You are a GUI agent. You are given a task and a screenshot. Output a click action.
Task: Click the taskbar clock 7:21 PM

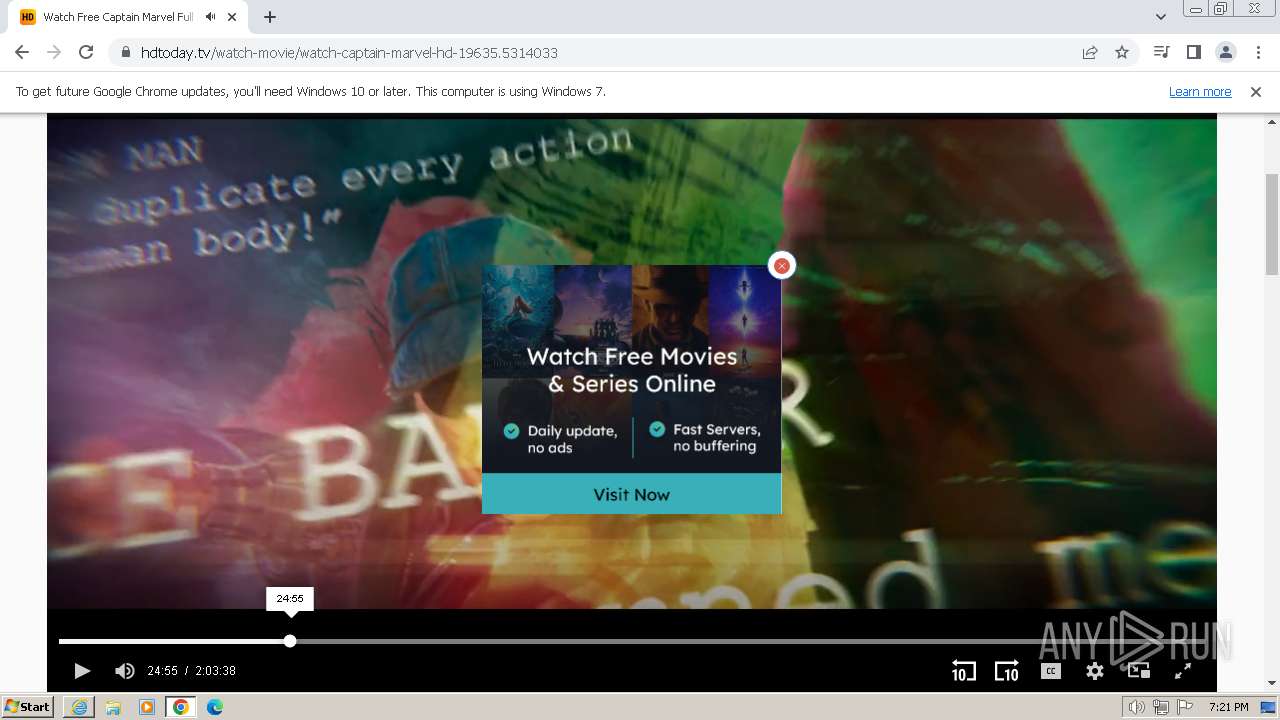[x=1228, y=707]
